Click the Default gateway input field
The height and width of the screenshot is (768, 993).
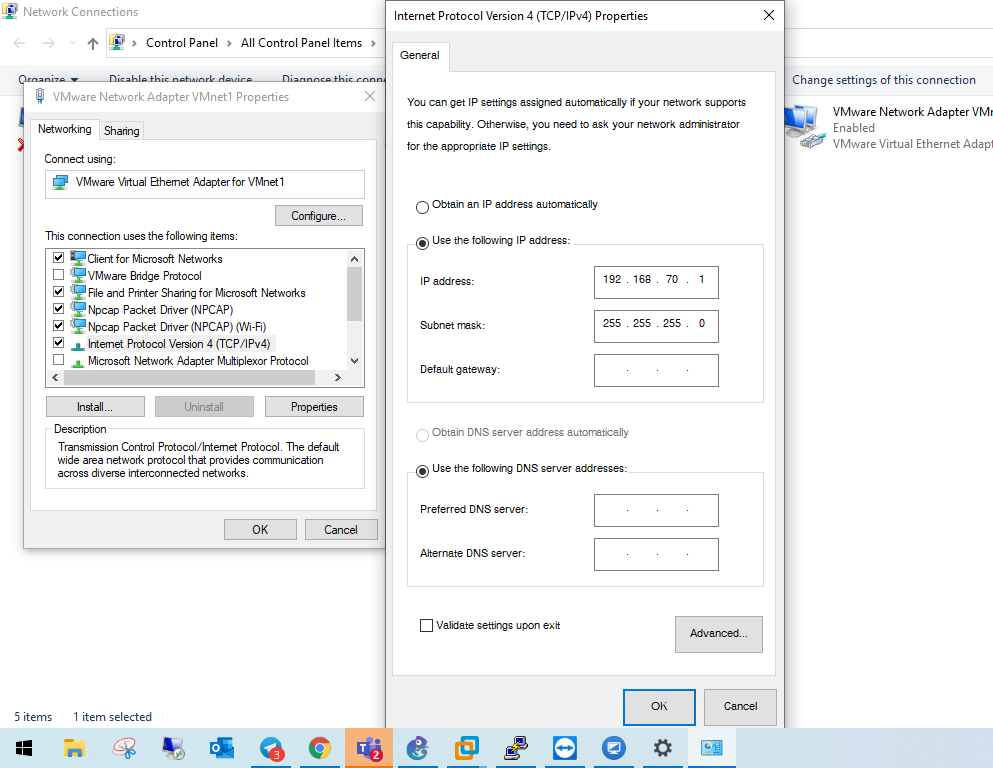[656, 370]
